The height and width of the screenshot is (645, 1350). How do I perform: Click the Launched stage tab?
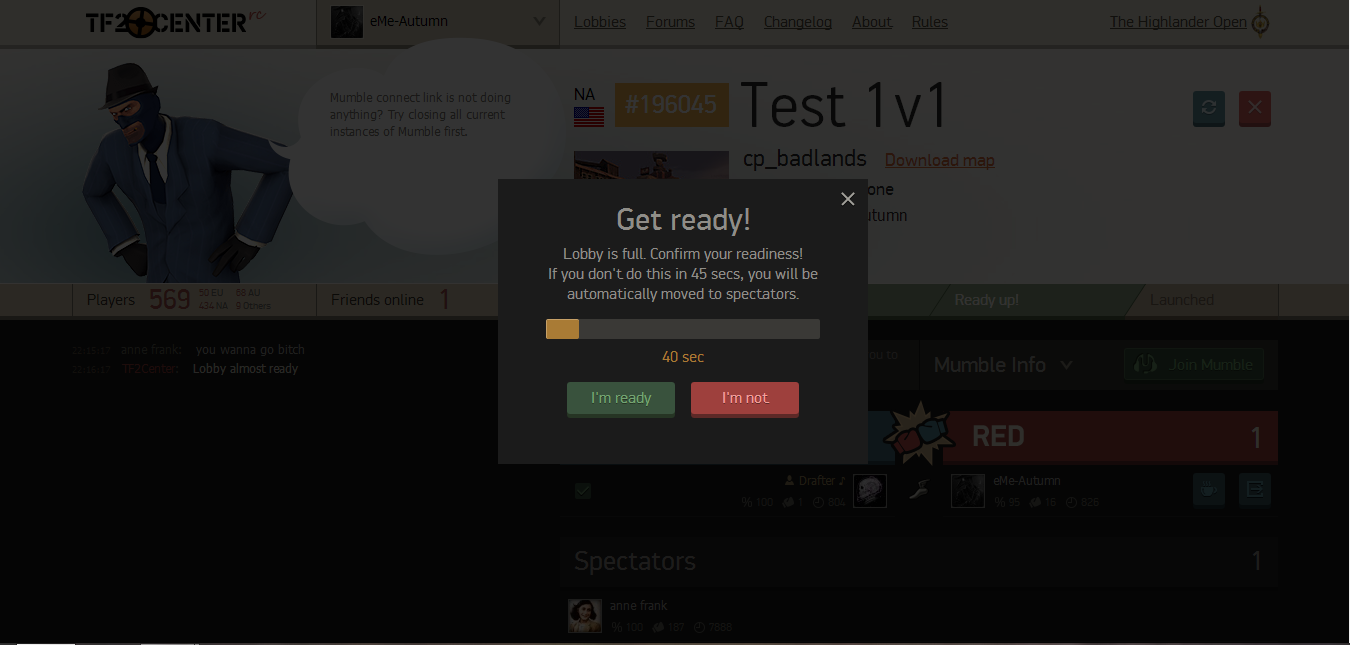click(x=1181, y=300)
